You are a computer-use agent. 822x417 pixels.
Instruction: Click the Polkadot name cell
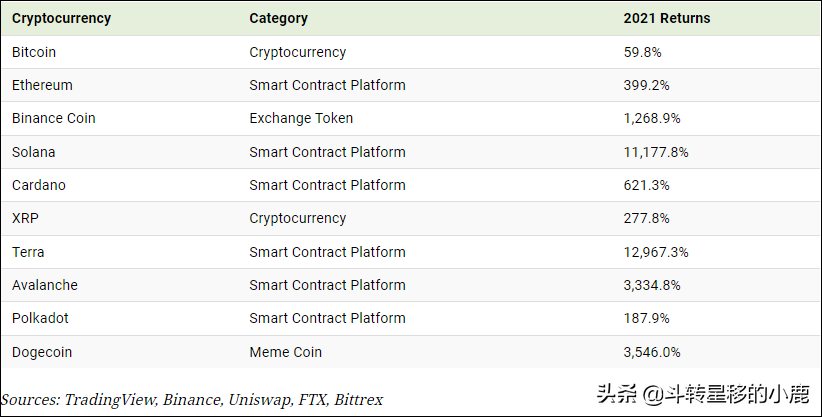[41, 318]
